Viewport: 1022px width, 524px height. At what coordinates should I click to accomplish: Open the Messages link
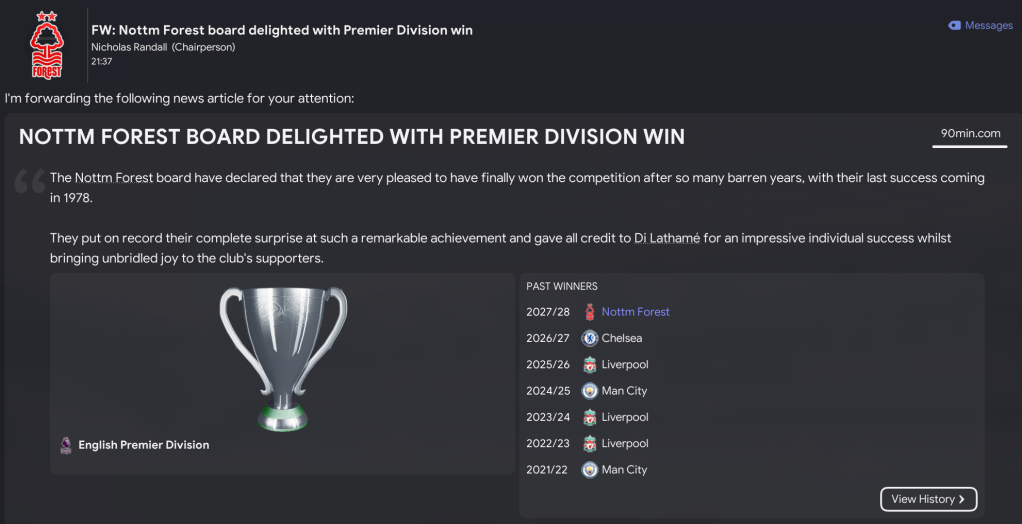point(988,25)
